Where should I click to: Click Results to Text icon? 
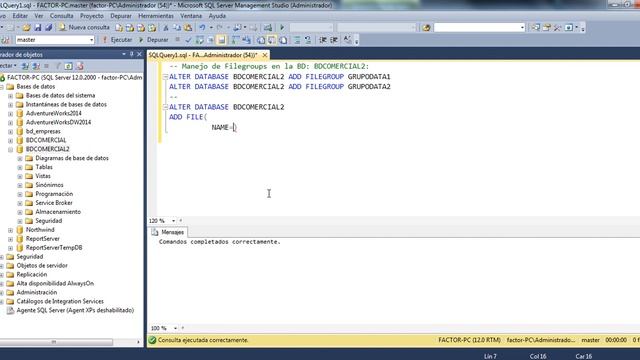tap(261, 40)
